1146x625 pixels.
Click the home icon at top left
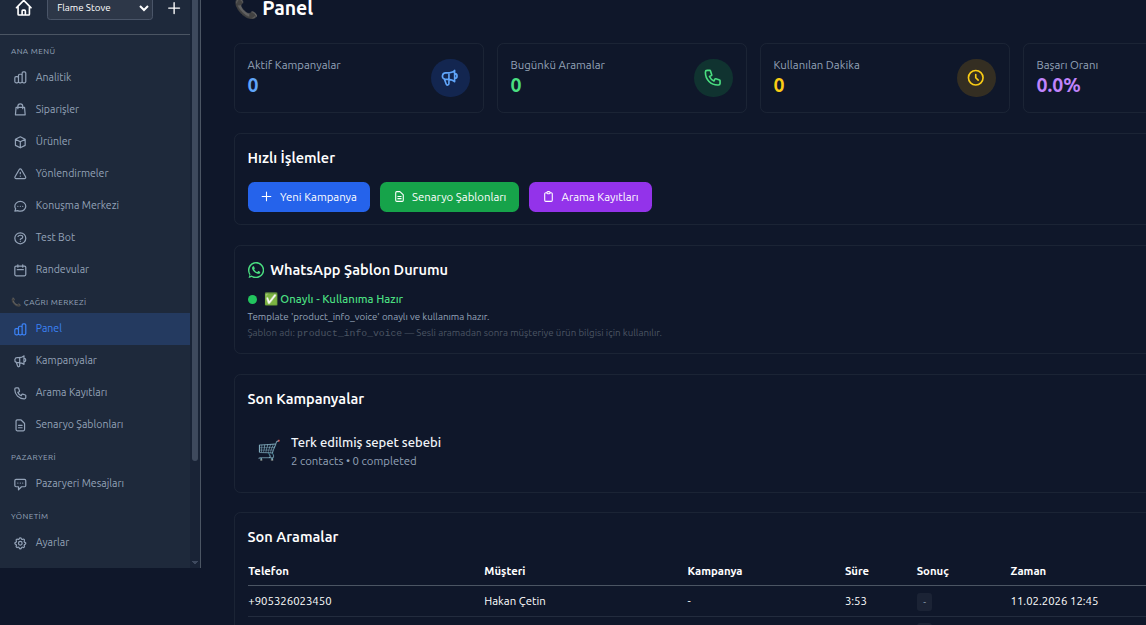(x=22, y=9)
